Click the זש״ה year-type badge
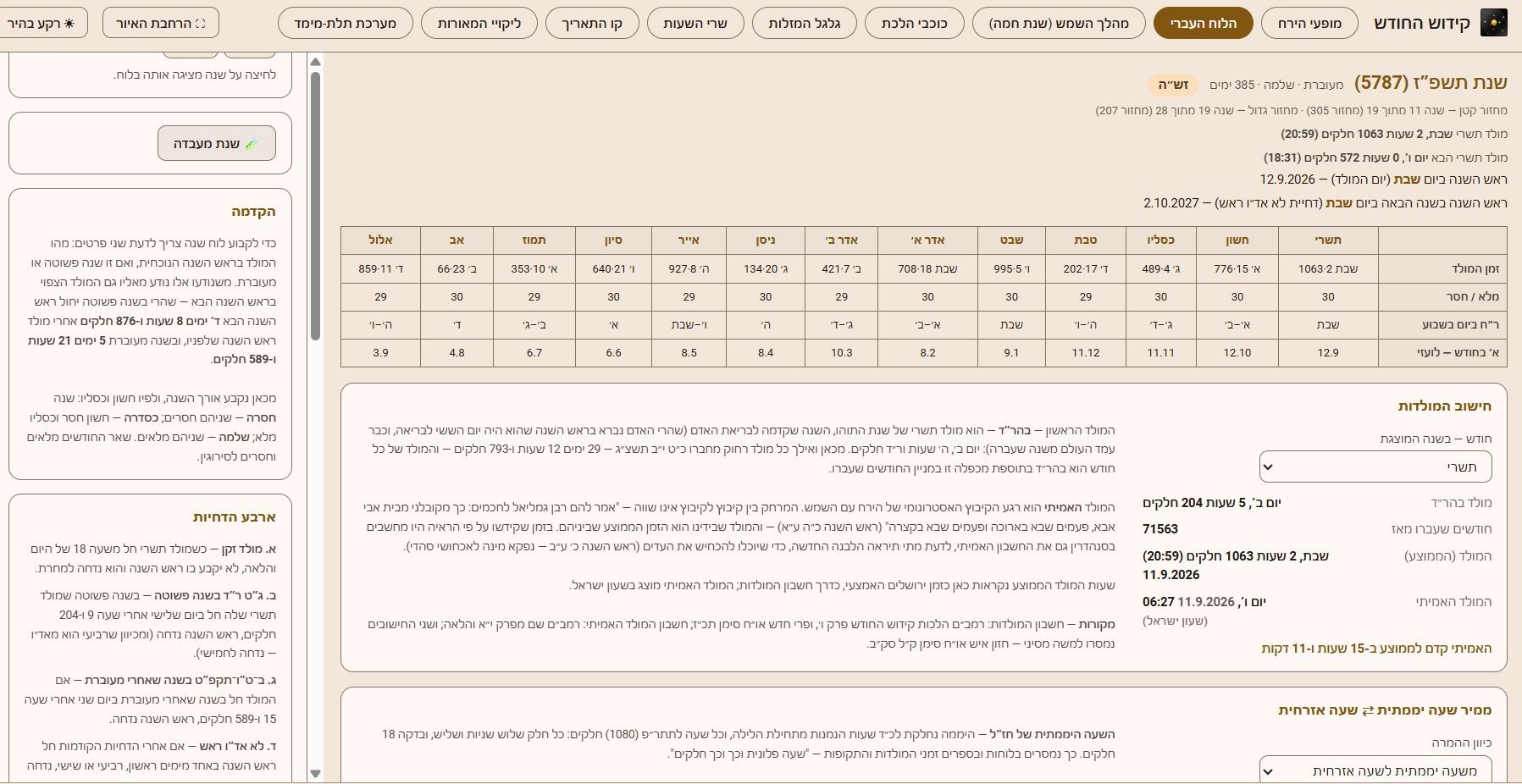This screenshot has width=1522, height=784. pyautogui.click(x=1173, y=85)
